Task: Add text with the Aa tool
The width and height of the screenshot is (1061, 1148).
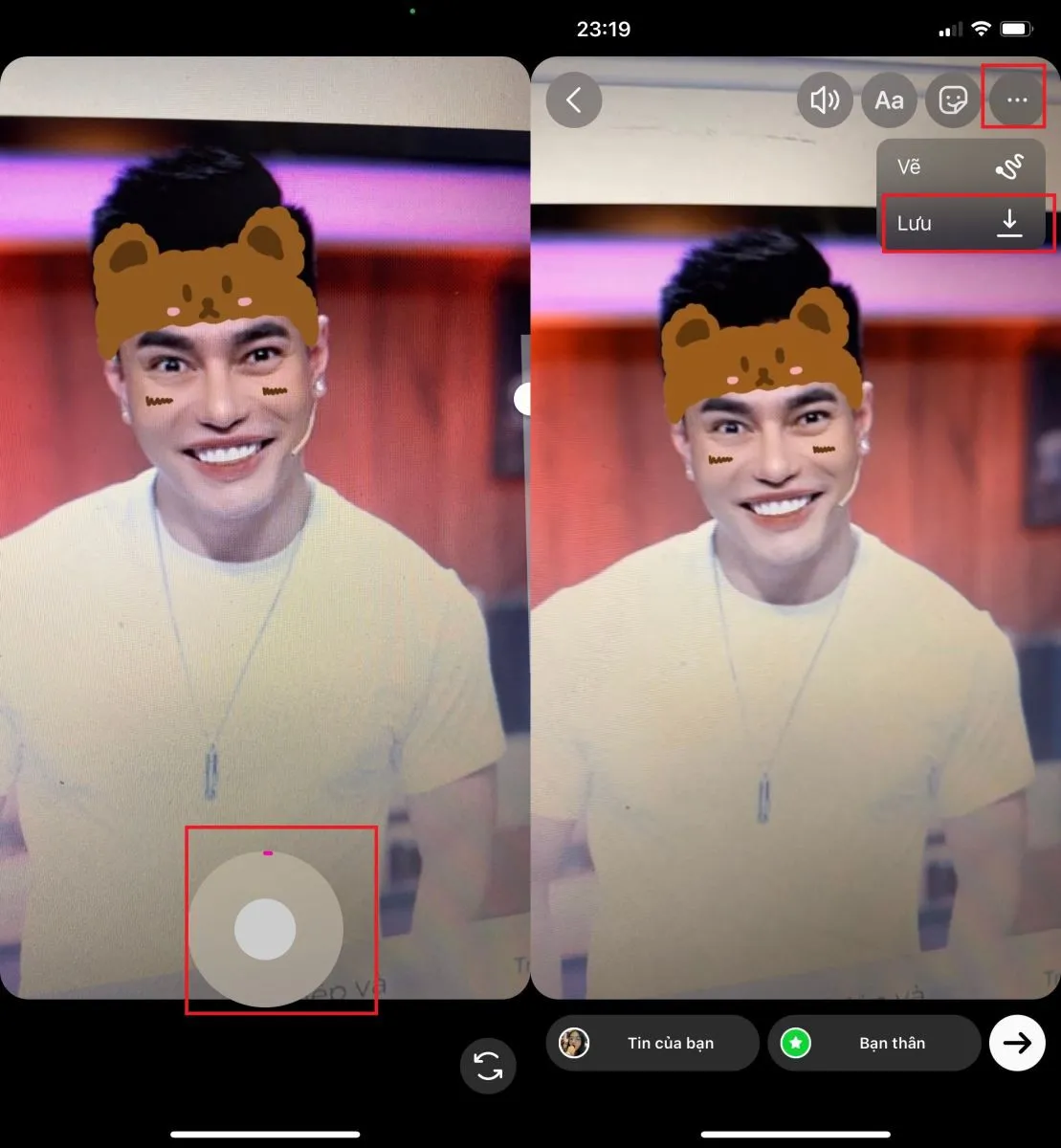Action: pos(889,100)
